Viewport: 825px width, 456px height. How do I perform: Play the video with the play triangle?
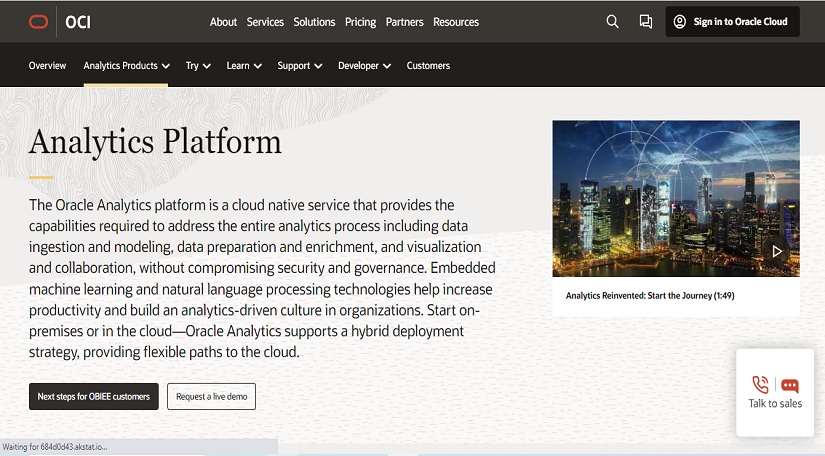coord(777,251)
